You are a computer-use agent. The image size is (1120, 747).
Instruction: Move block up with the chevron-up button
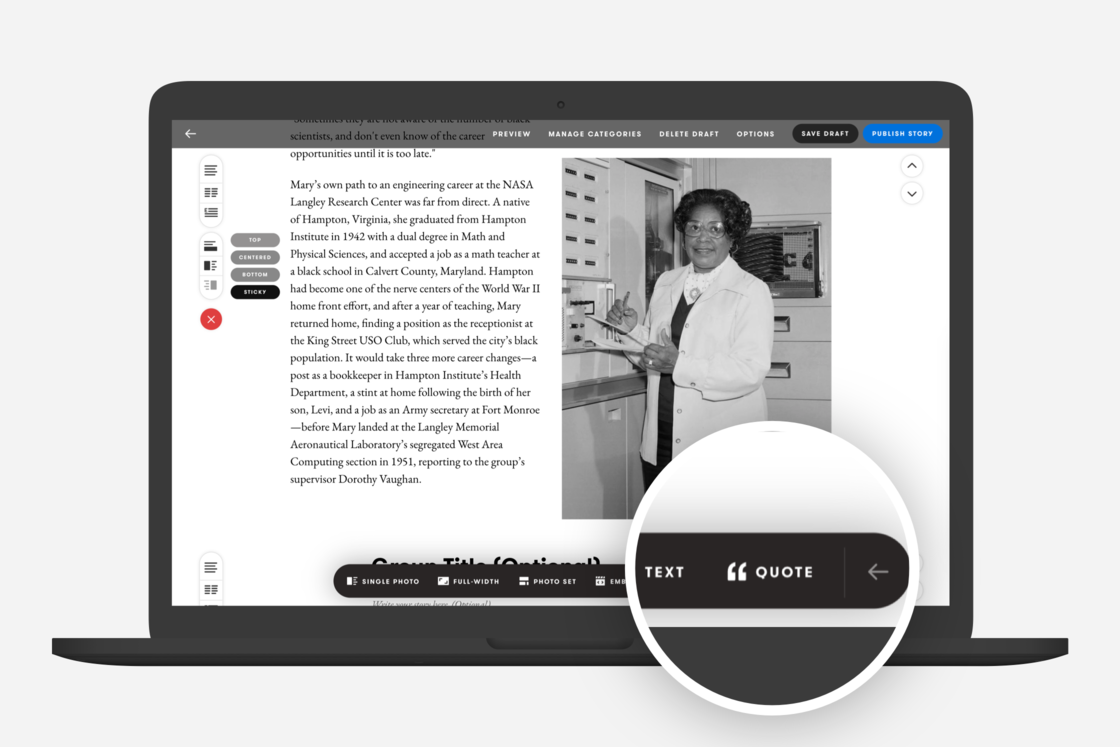point(911,166)
